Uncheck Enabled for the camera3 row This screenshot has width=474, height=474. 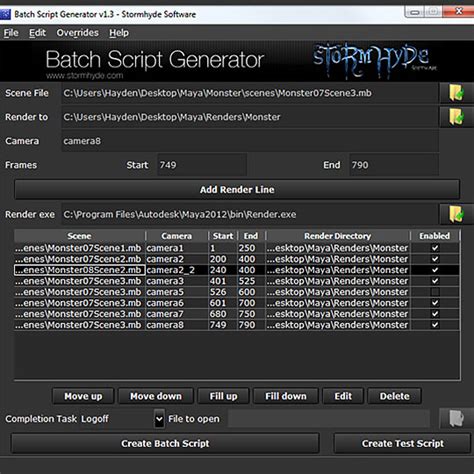point(435,281)
